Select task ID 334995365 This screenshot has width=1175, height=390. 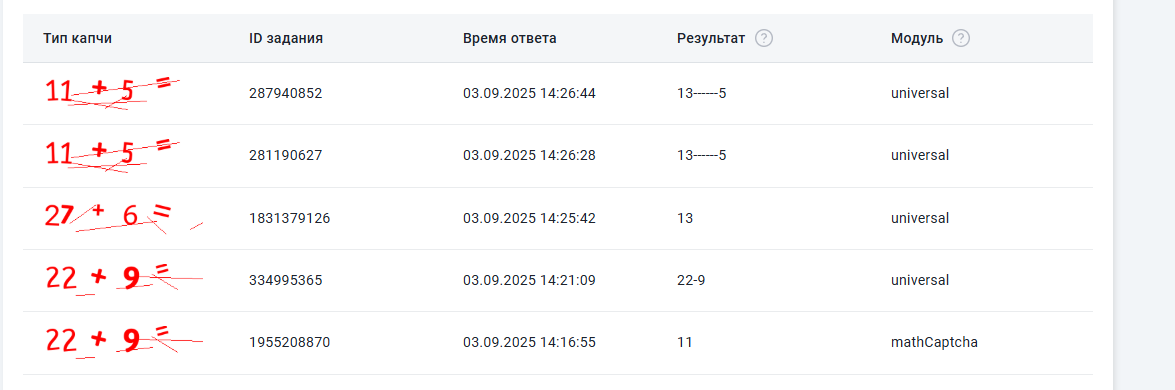[x=286, y=280]
